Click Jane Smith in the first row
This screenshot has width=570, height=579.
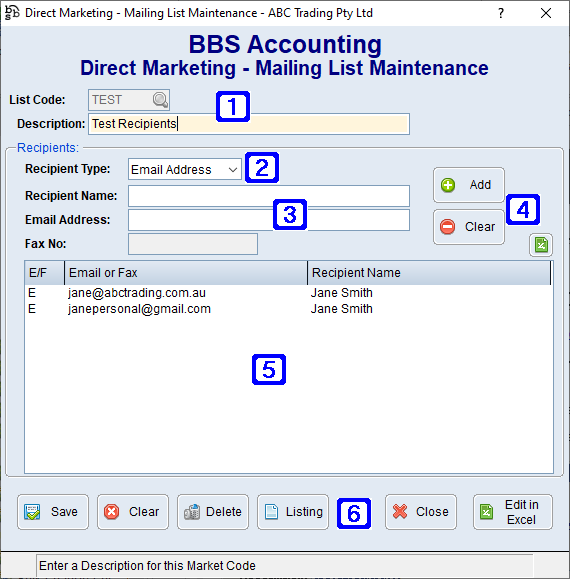341,293
